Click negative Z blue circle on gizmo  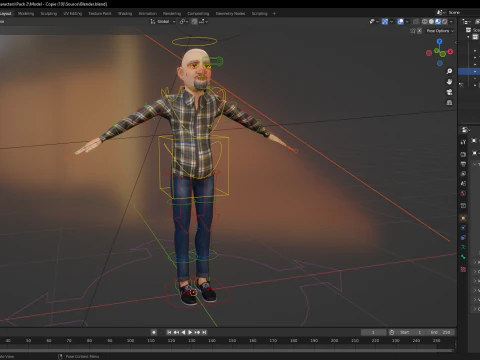pos(440,63)
